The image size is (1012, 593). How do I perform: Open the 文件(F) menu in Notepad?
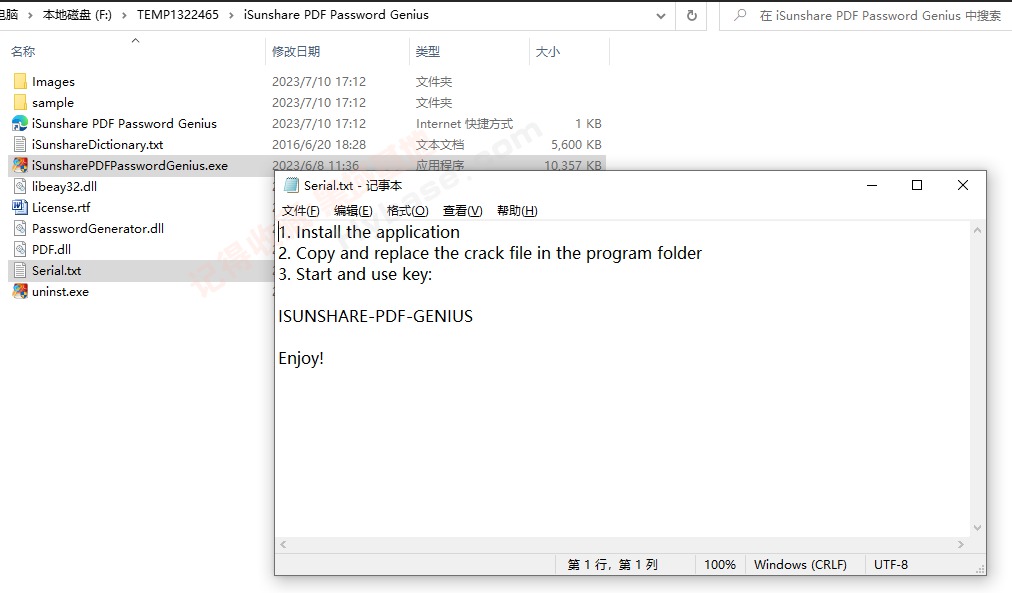click(300, 211)
